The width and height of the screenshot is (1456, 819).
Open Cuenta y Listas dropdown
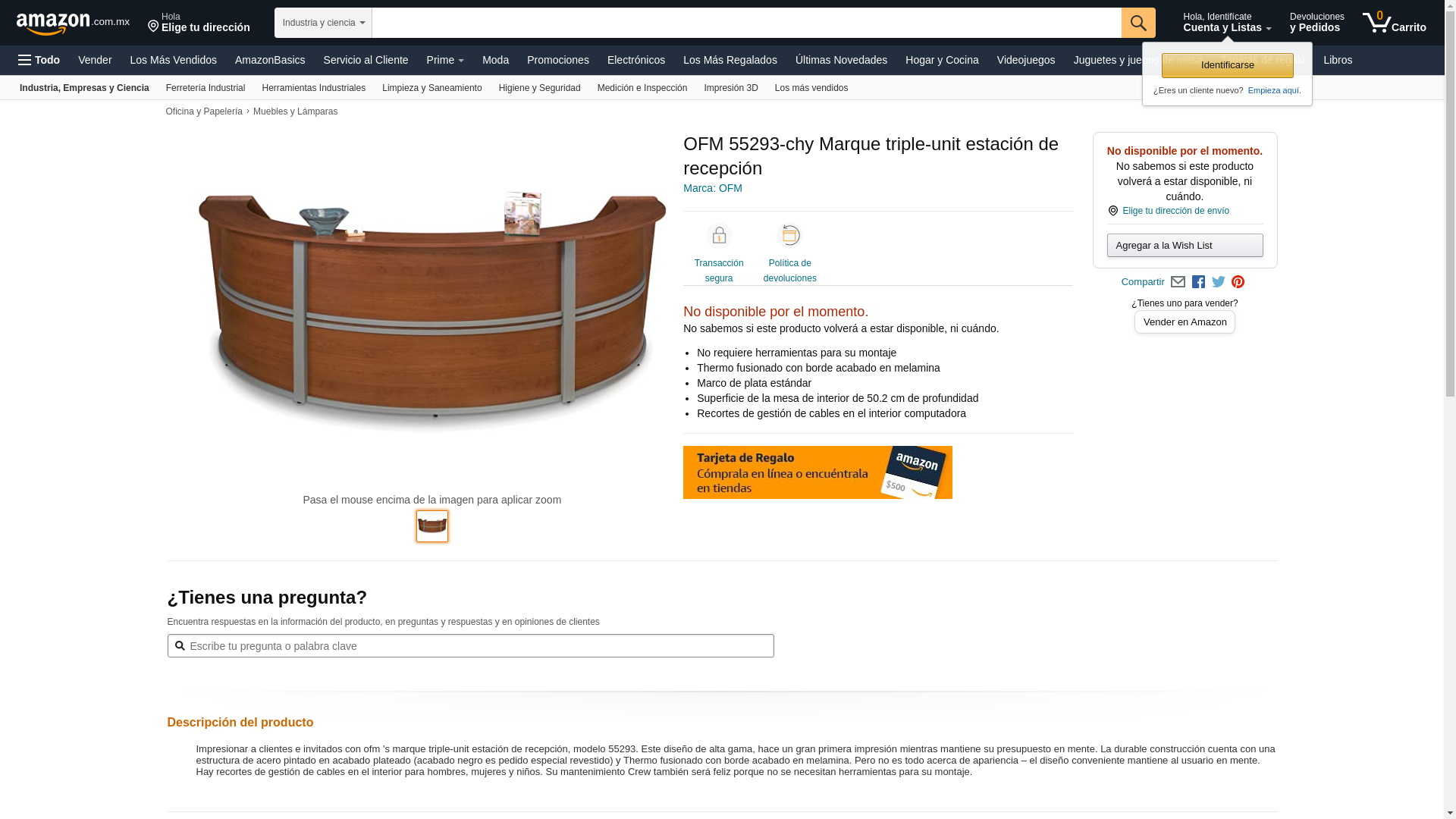coord(1227,23)
